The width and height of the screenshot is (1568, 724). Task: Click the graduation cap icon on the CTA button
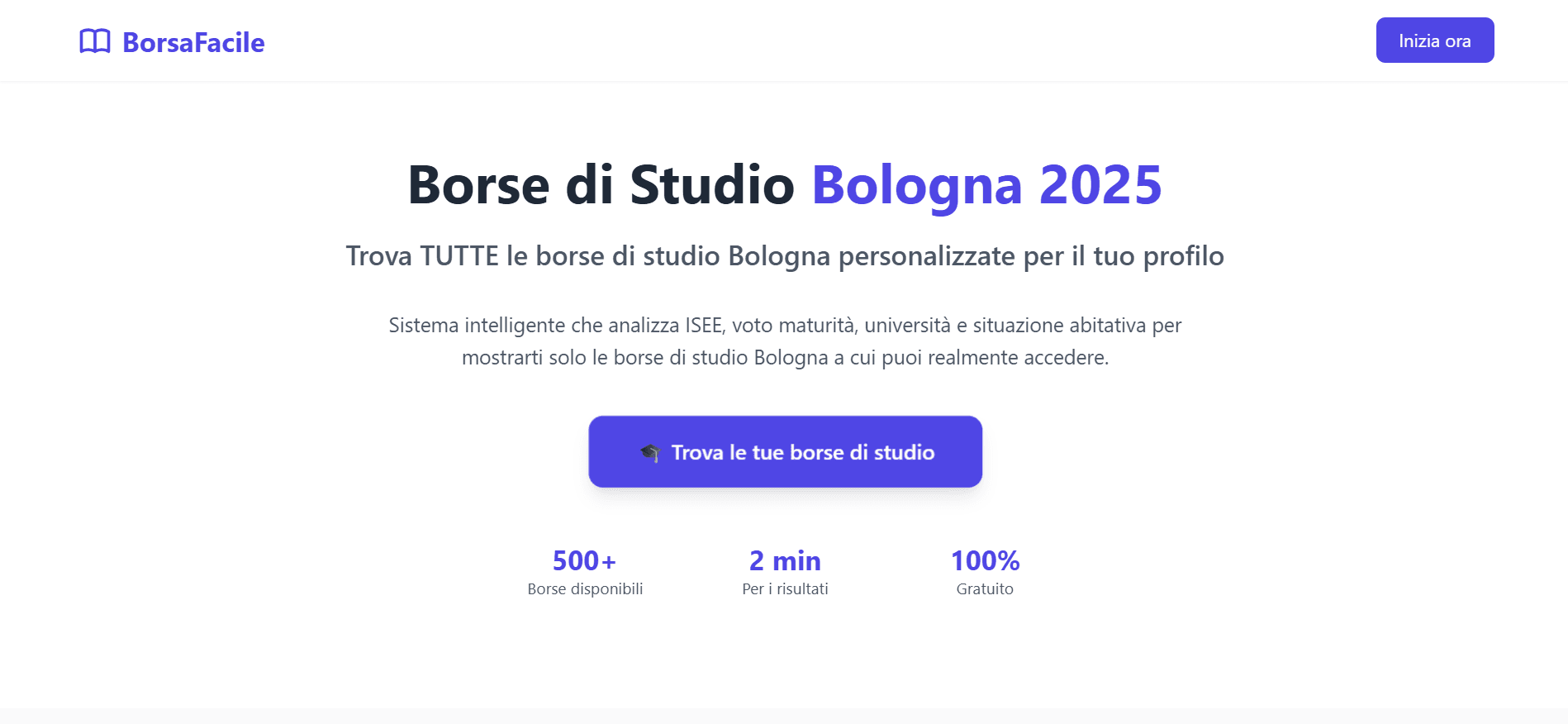tap(652, 451)
